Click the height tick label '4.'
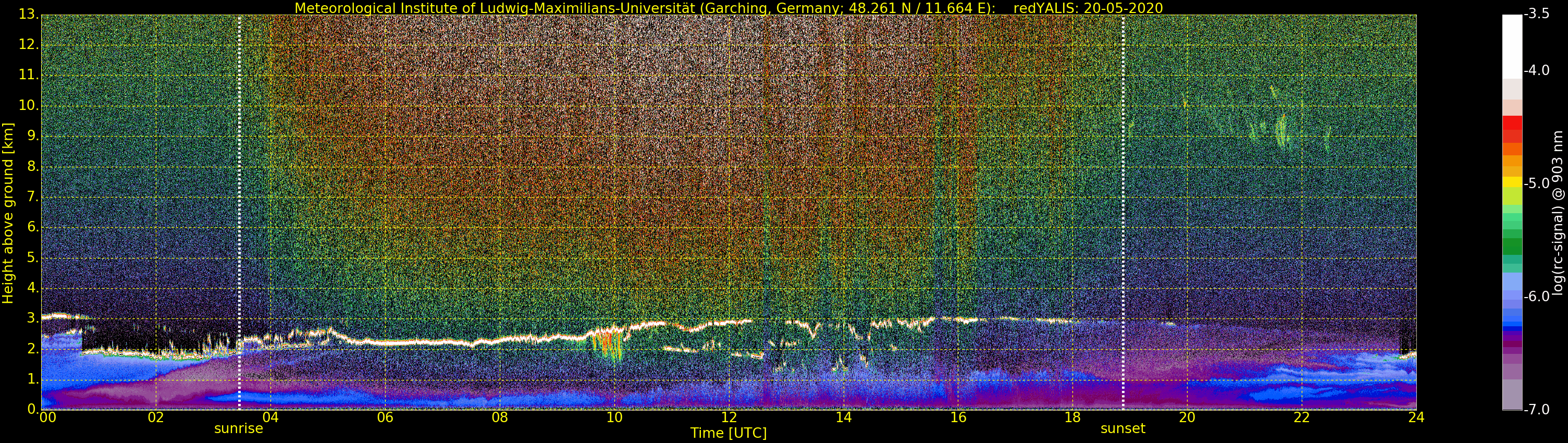This screenshot has height=443, width=1568. click(32, 288)
